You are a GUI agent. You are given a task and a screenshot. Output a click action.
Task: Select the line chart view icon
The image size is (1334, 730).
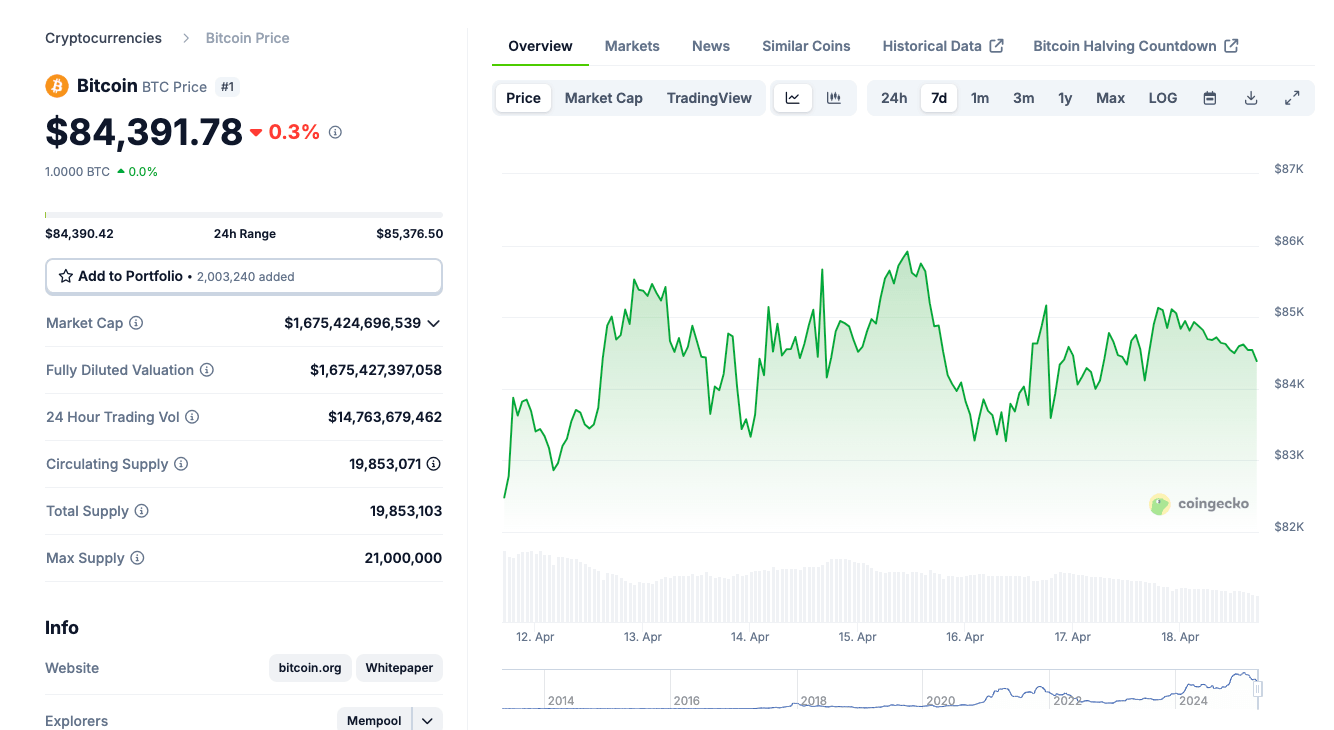(x=792, y=97)
